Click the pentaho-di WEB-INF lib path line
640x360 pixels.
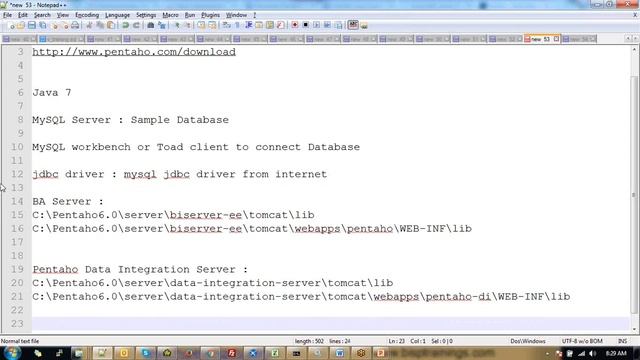click(x=301, y=297)
